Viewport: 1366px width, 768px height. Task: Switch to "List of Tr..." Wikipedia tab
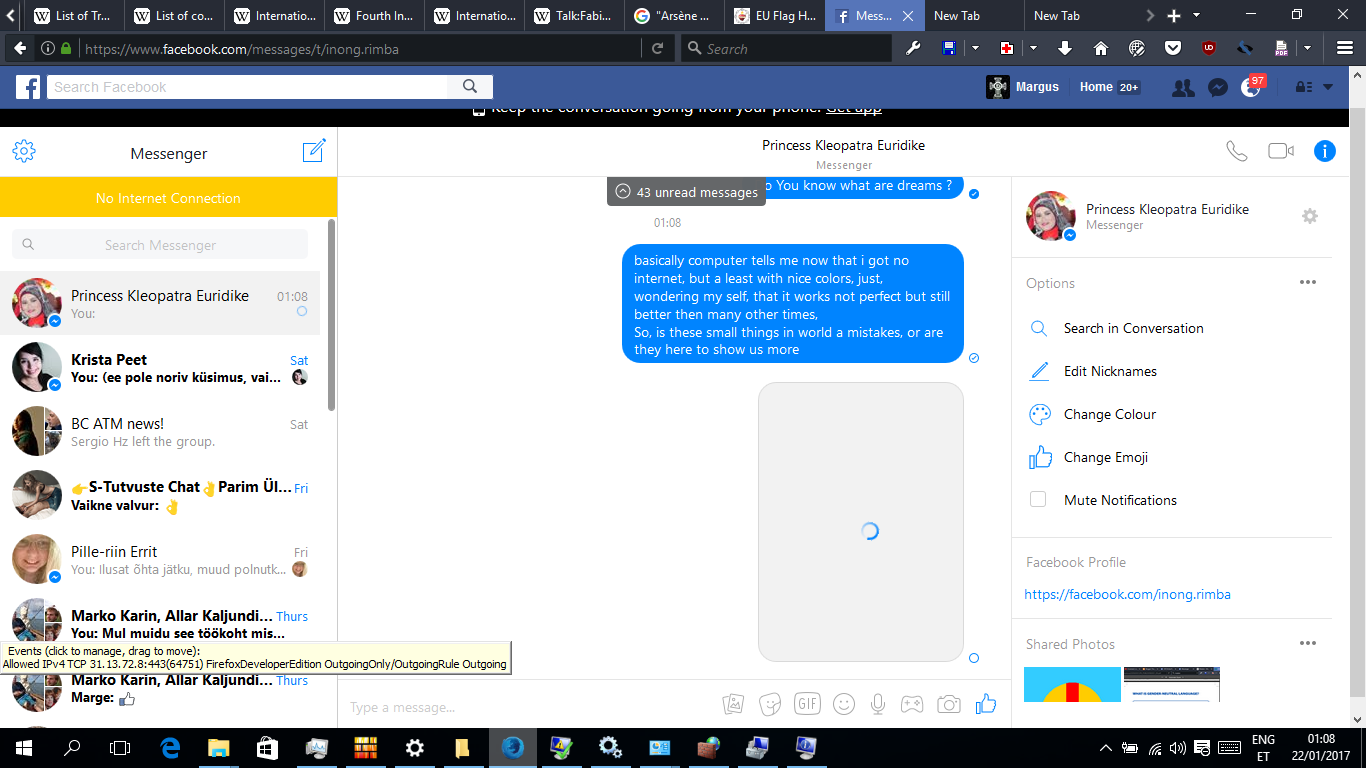[x=74, y=16]
